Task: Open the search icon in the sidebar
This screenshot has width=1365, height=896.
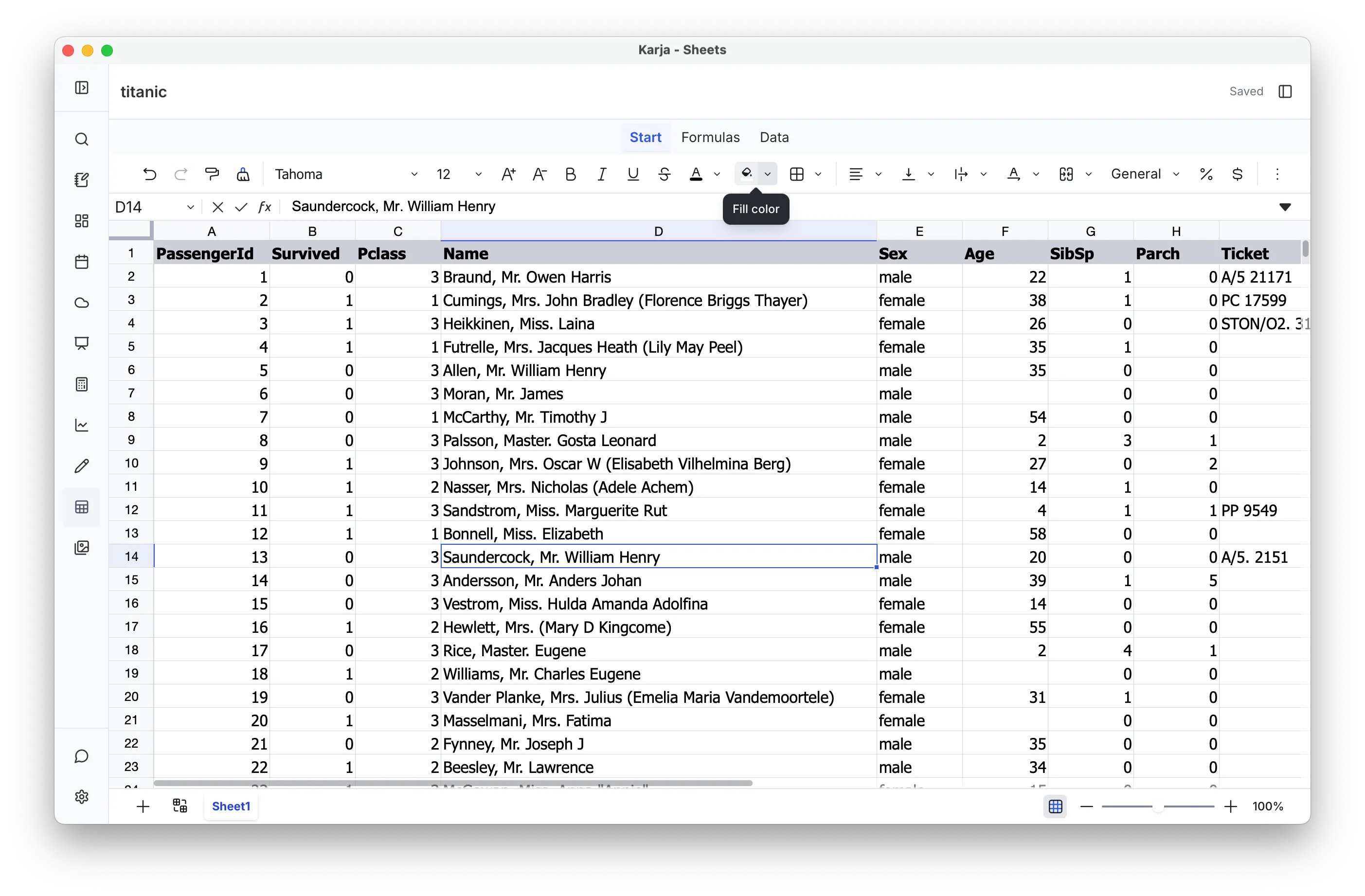Action: (x=82, y=140)
